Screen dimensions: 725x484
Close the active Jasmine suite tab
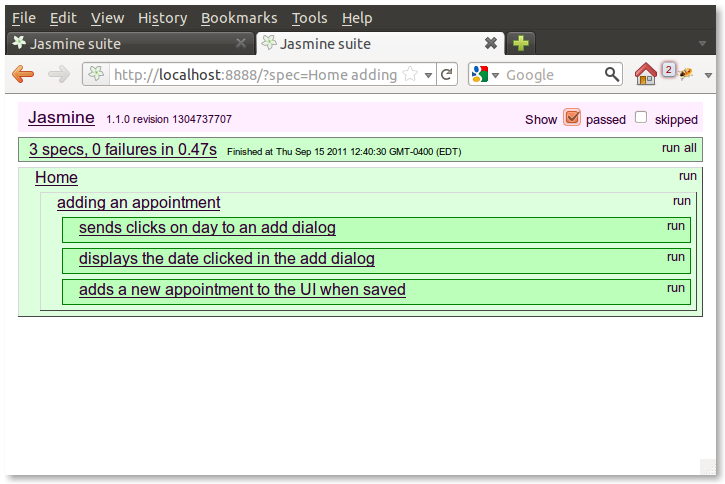point(491,43)
